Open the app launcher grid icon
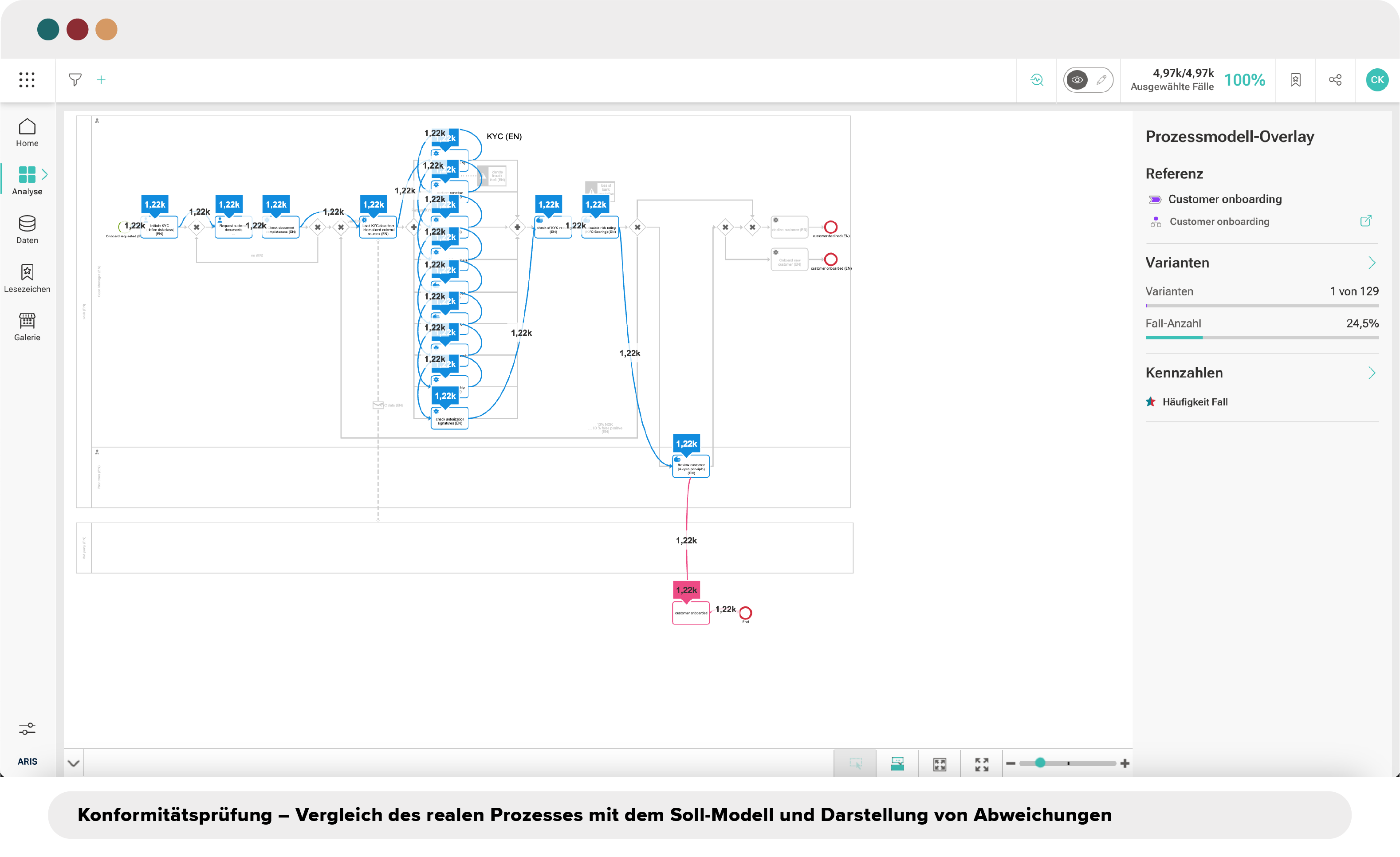 (27, 79)
